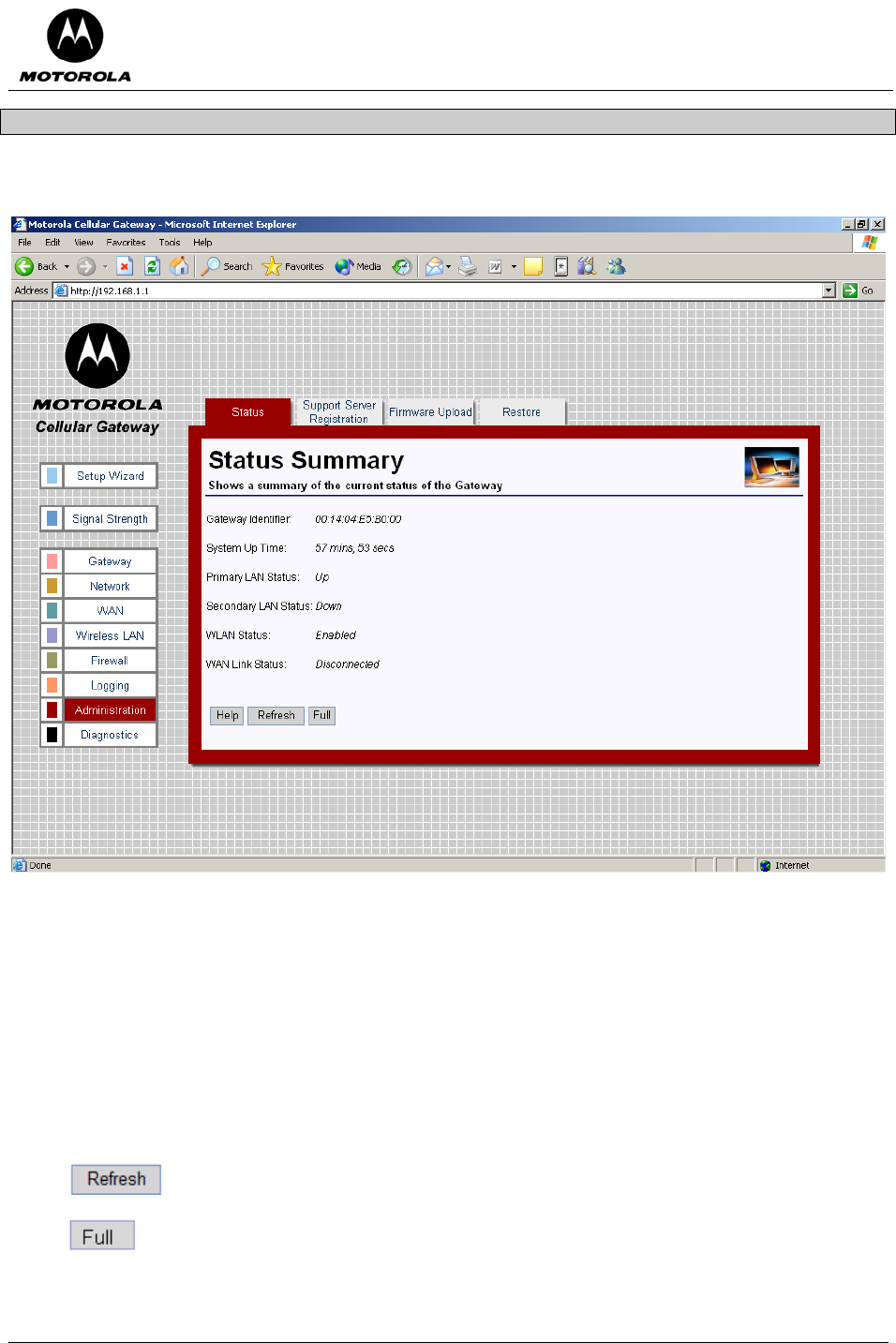Click the computer image in Status Summary
The image size is (896, 1343).
[x=771, y=467]
